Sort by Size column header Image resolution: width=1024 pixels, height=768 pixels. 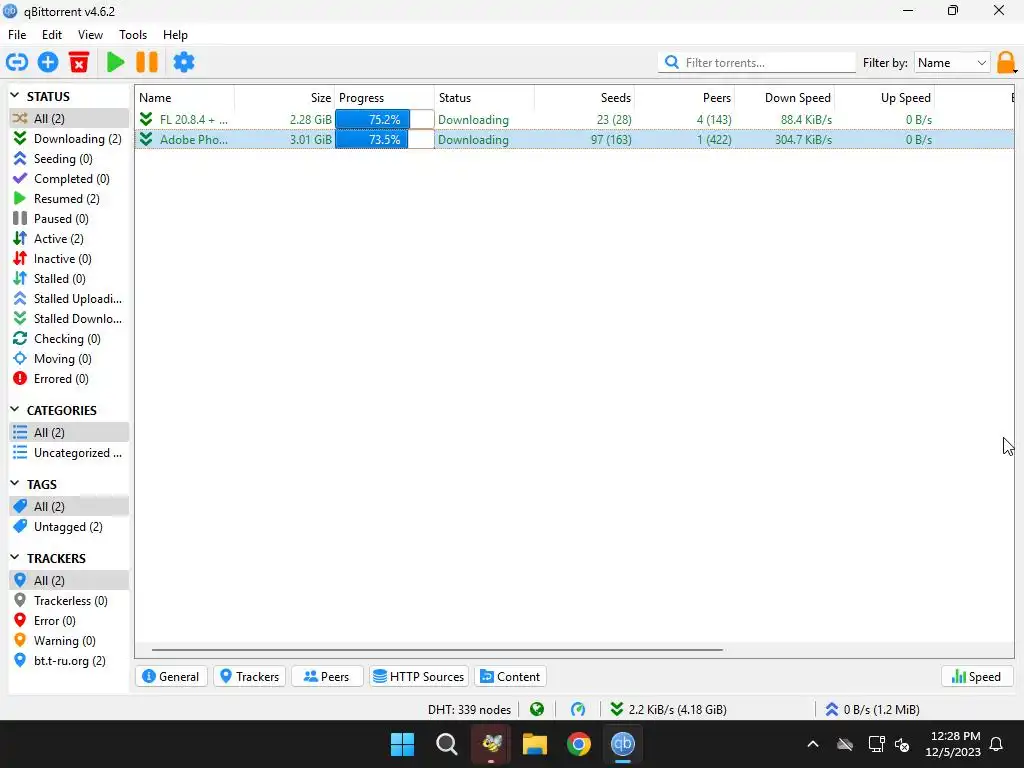285,98
